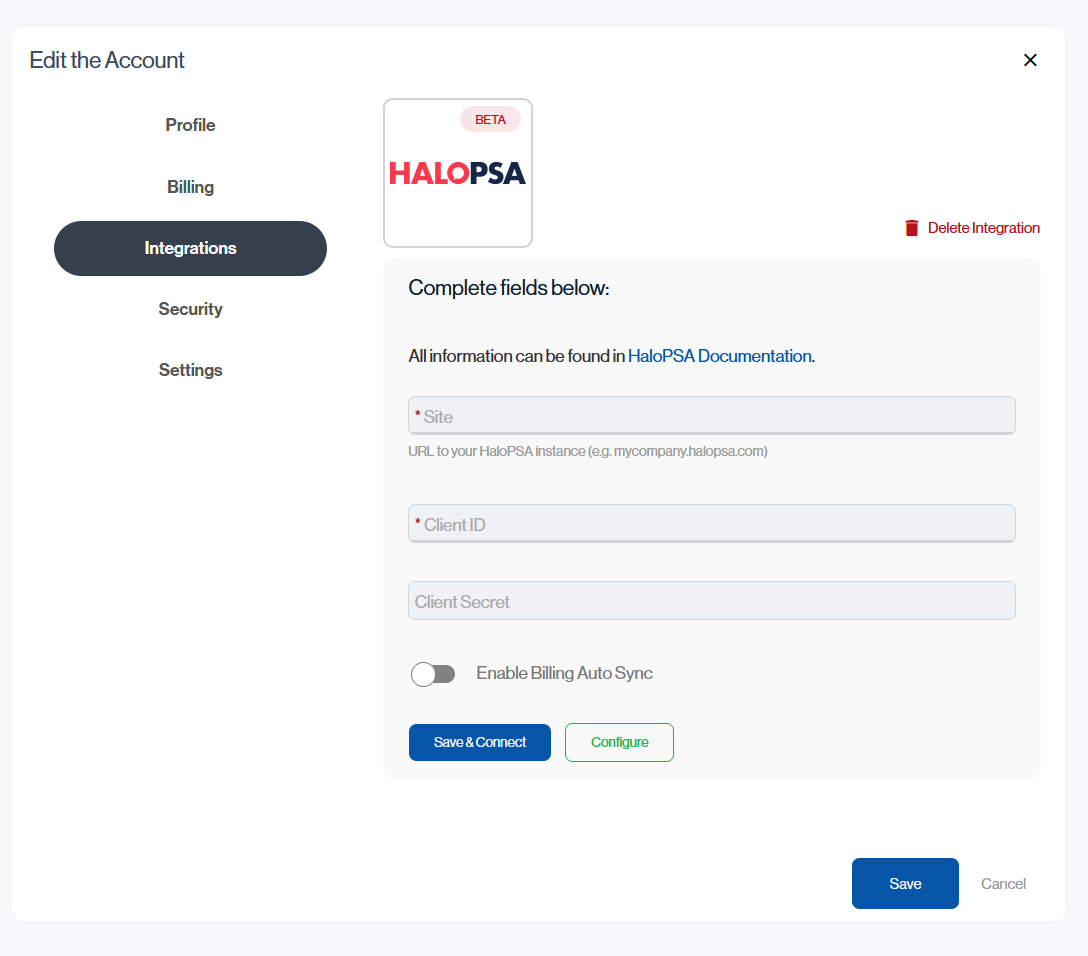Open the Profile tab
Screen dimensions: 1088x956
190,125
